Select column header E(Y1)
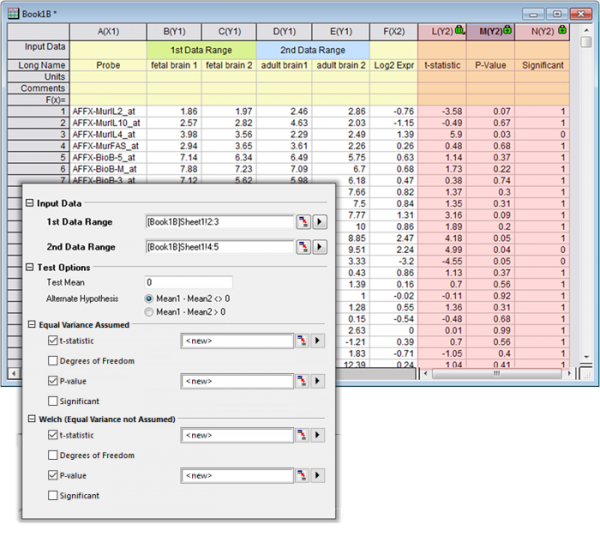Viewport: 600px width, 543px height. pyautogui.click(x=341, y=32)
